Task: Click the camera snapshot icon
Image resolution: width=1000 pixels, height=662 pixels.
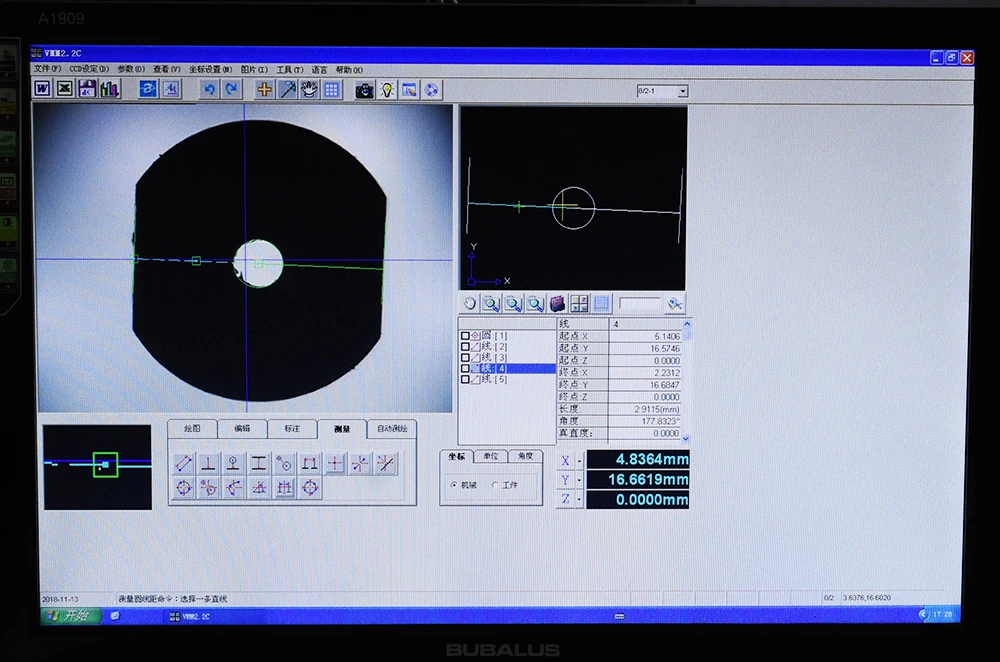Action: [x=364, y=91]
